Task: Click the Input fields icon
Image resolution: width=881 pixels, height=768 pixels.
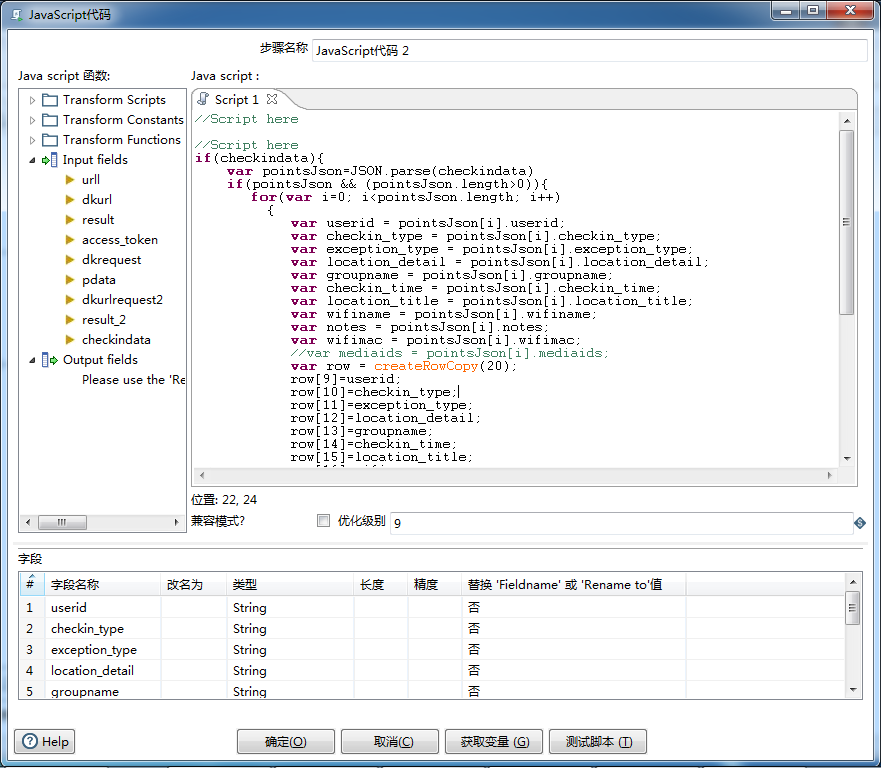Action: pyautogui.click(x=50, y=160)
